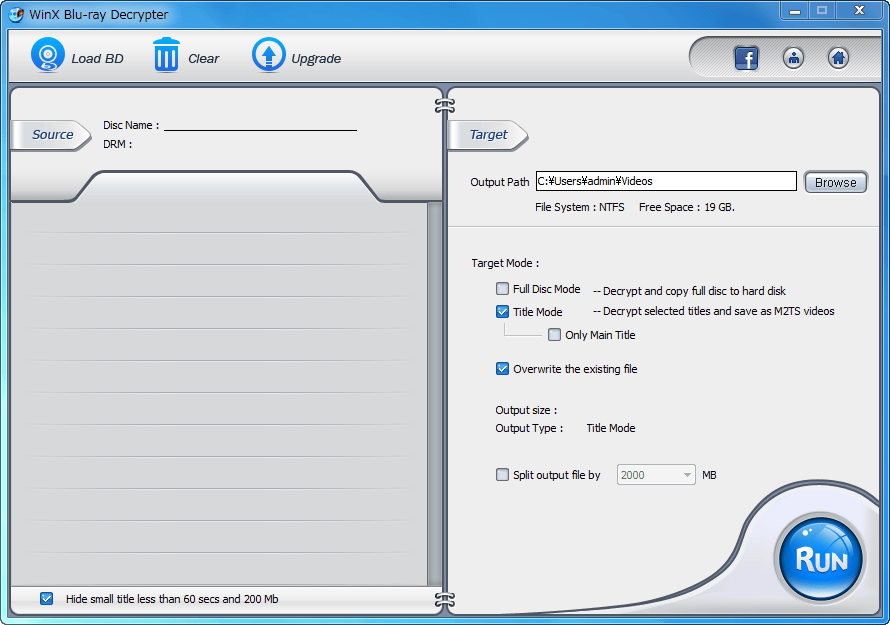
Task: Click the 'Free Space : 19 GB.' text
Action: [x=687, y=207]
